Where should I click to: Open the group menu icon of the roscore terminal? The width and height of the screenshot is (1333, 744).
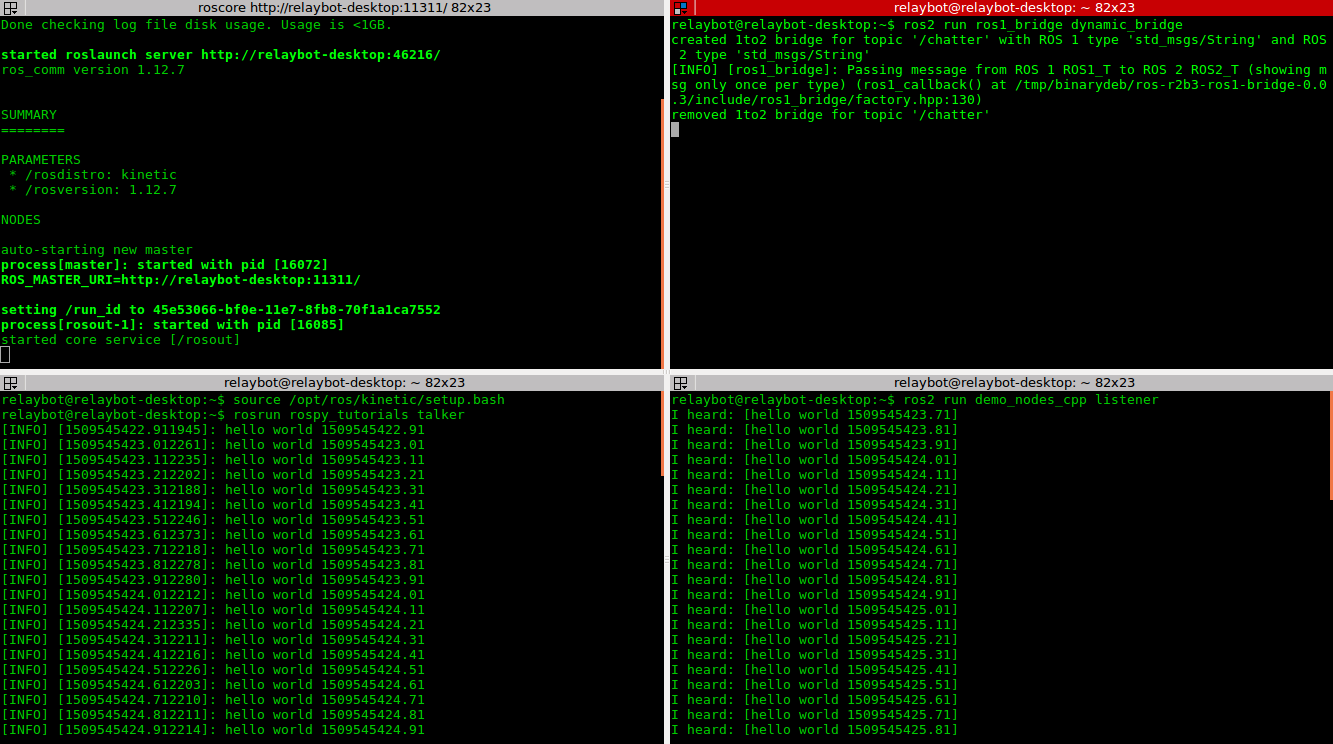click(11, 8)
